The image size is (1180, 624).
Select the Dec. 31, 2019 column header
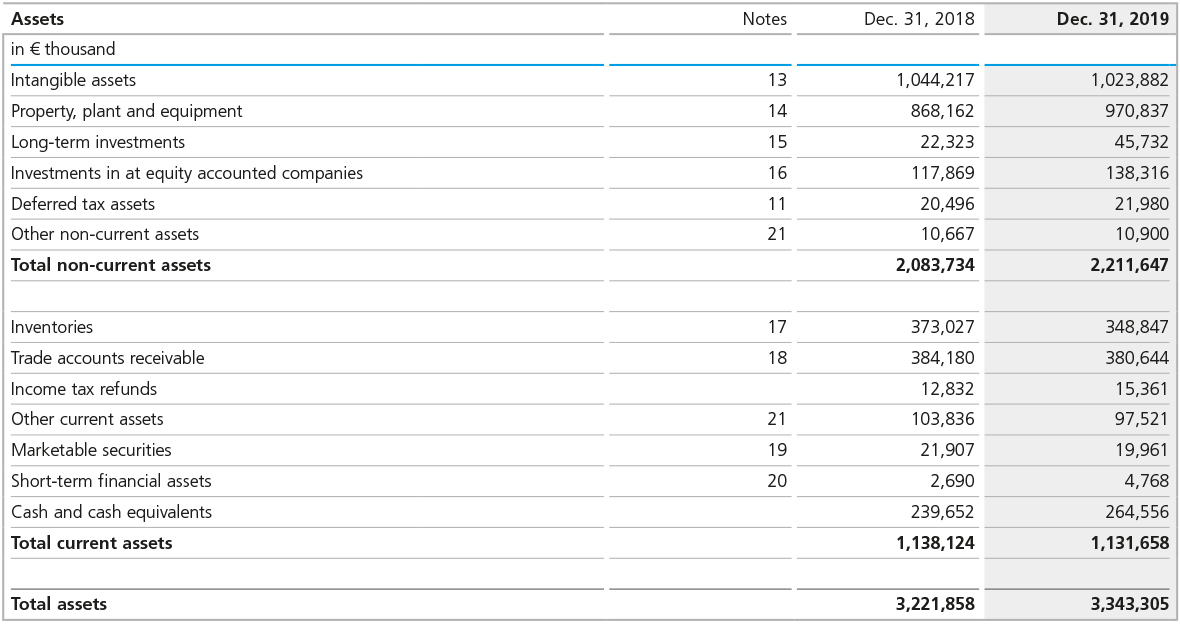tap(1112, 19)
